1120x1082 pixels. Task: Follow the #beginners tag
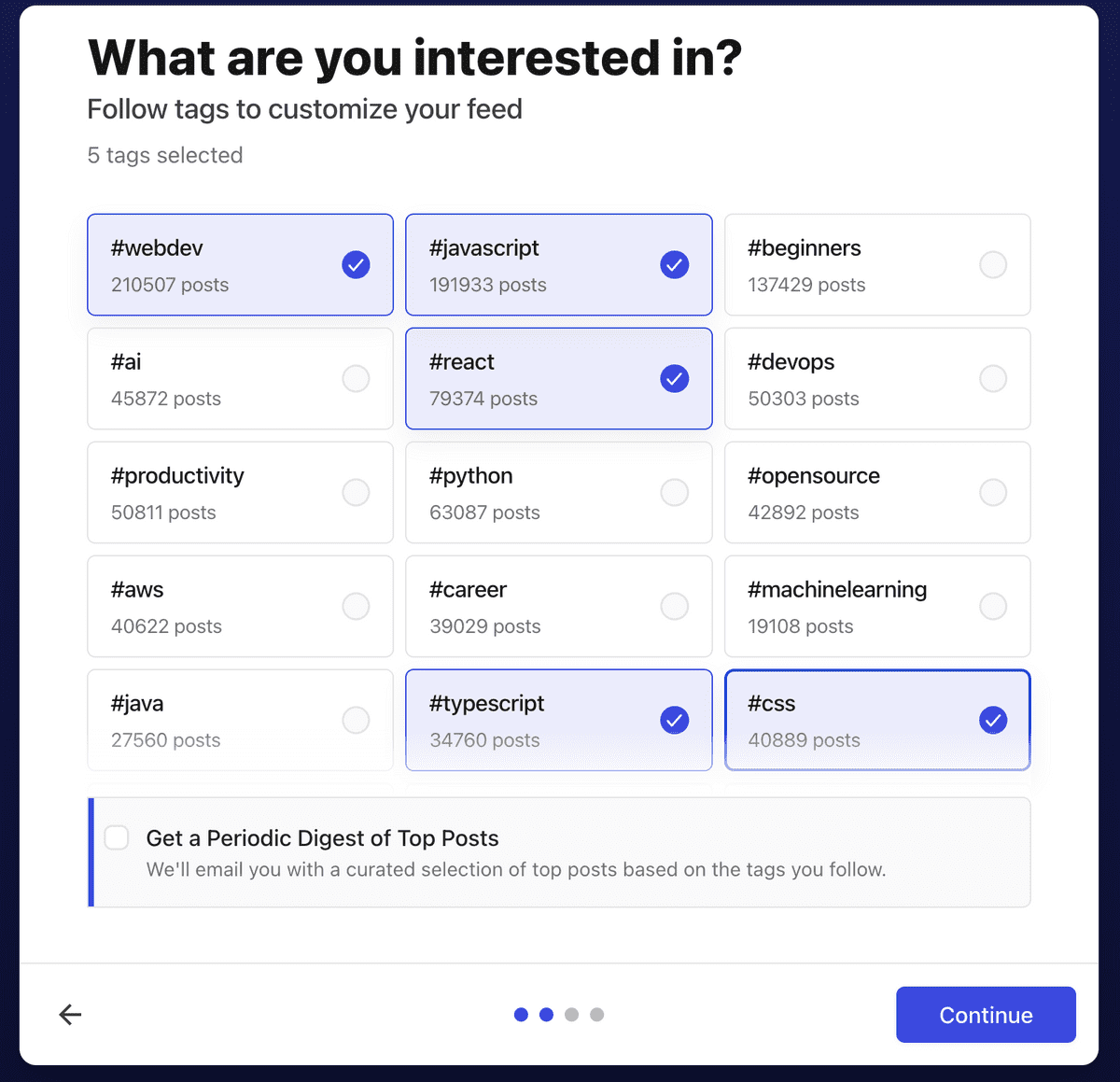(877, 265)
